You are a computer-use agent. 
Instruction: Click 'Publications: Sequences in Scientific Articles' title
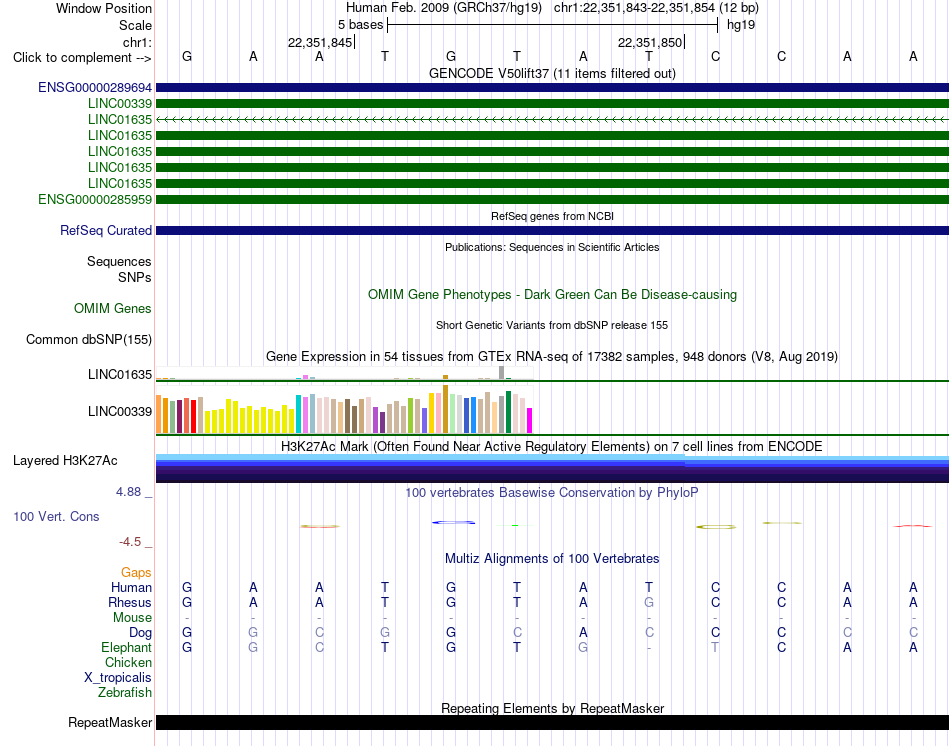coord(552,247)
